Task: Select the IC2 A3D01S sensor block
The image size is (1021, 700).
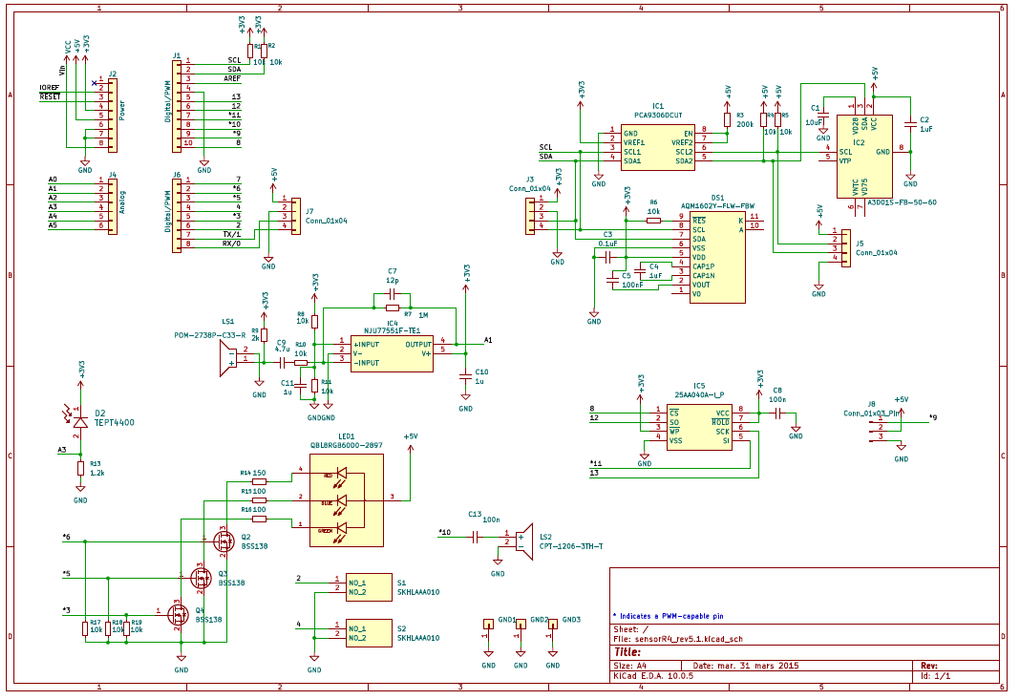Action: point(864,156)
